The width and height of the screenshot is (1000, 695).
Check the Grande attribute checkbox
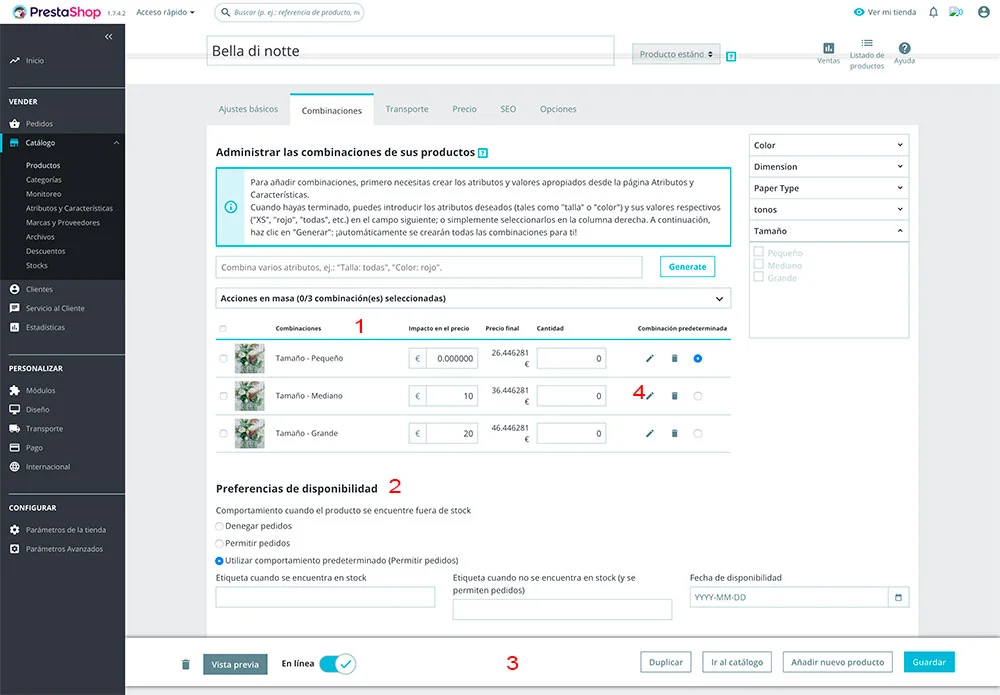click(x=758, y=277)
